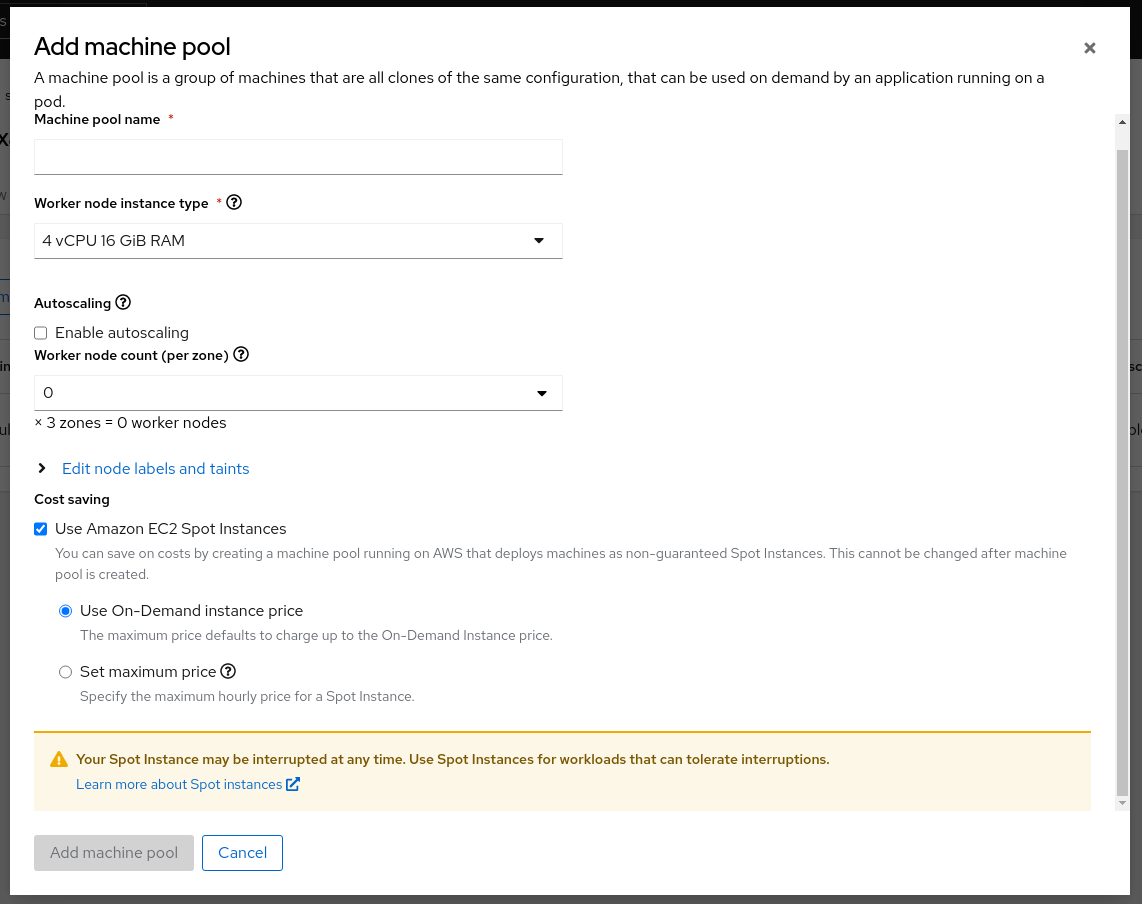Screen dimensions: 1142x904
Task: Open Learn more about Spot instances link
Action: click(179, 784)
